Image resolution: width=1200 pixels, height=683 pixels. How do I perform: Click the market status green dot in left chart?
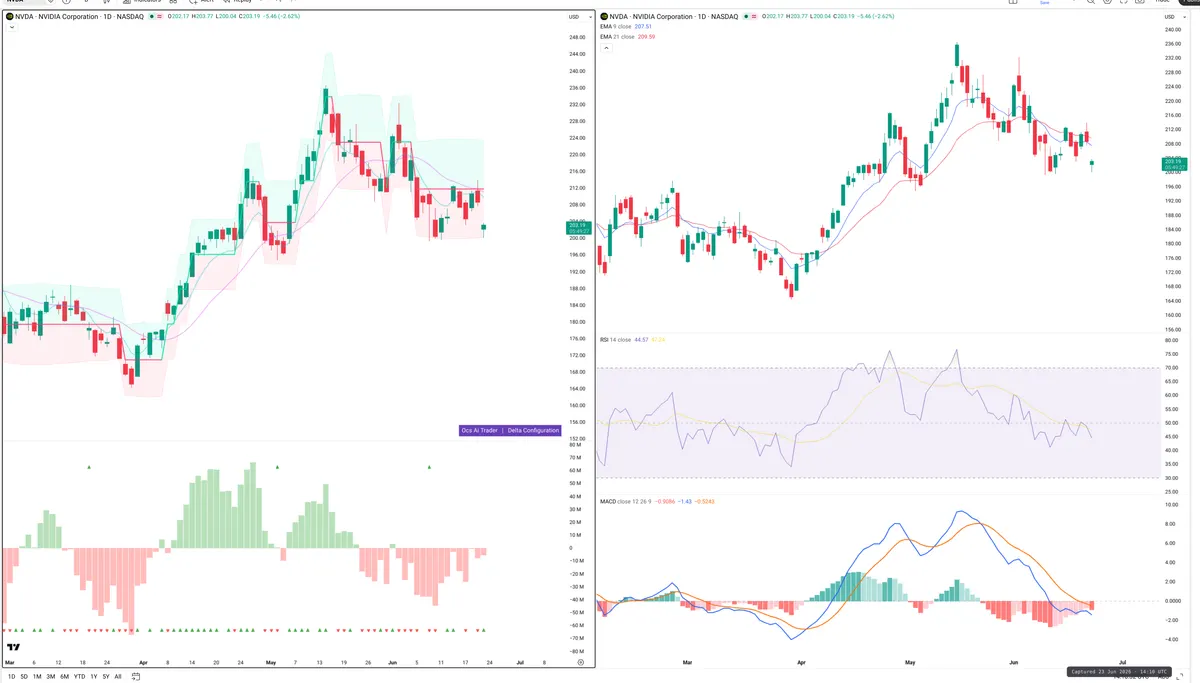tap(151, 16)
